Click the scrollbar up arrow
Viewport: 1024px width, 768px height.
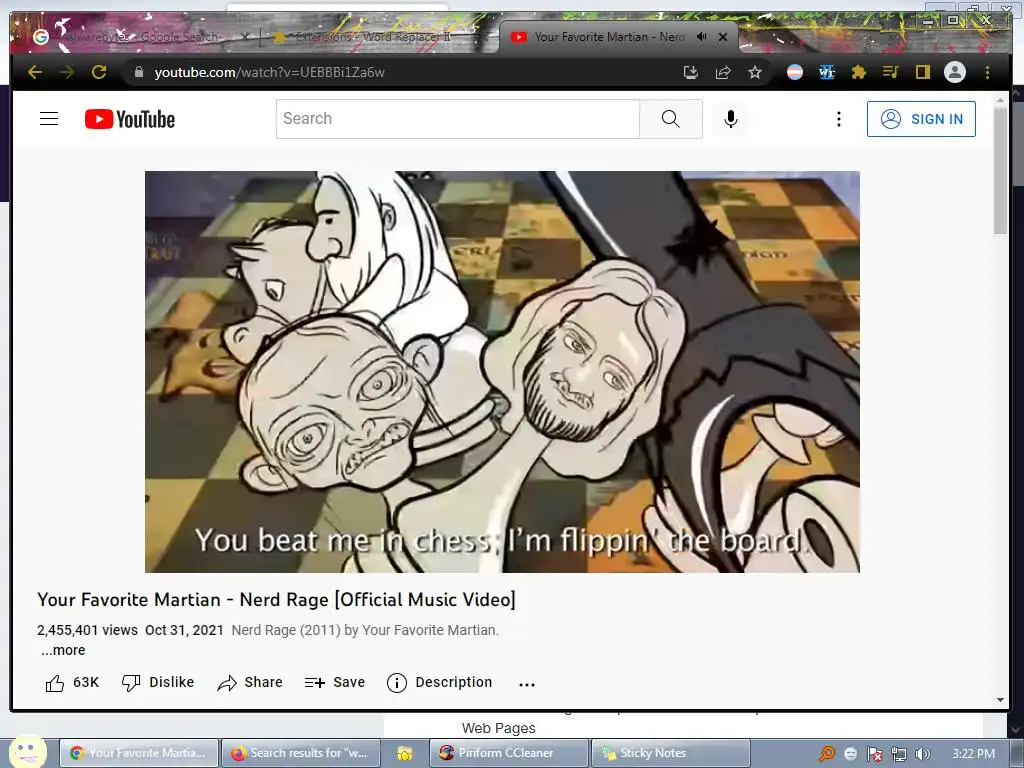(1000, 100)
